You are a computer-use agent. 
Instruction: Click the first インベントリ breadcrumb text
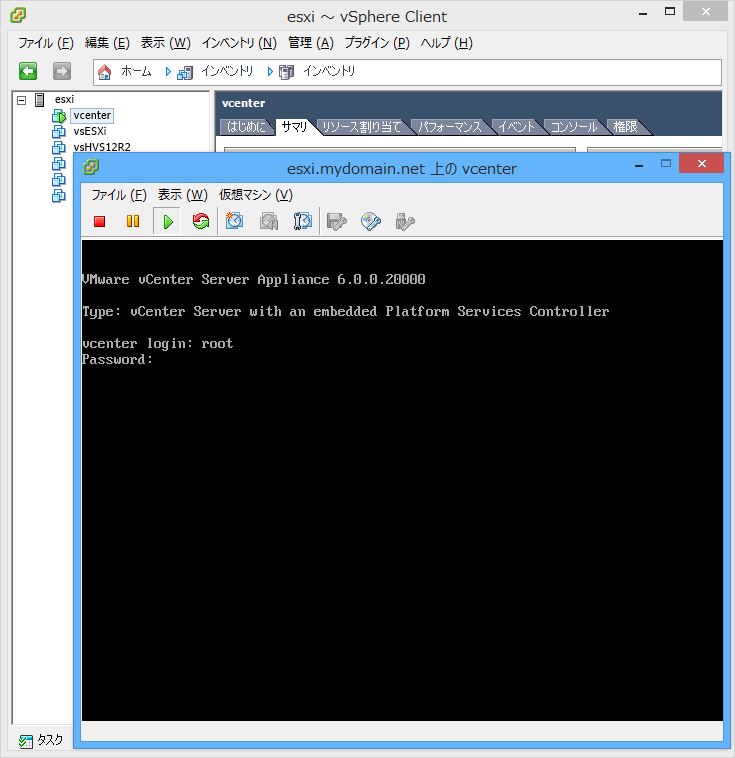(x=227, y=72)
